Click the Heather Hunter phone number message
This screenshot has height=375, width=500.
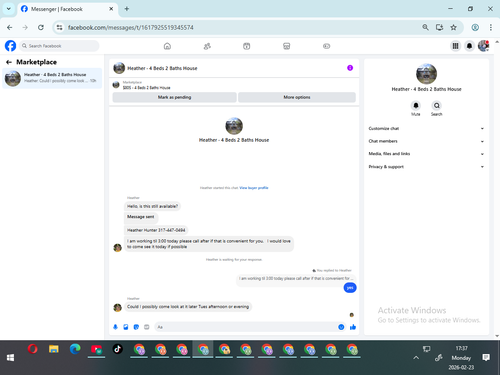(156, 230)
